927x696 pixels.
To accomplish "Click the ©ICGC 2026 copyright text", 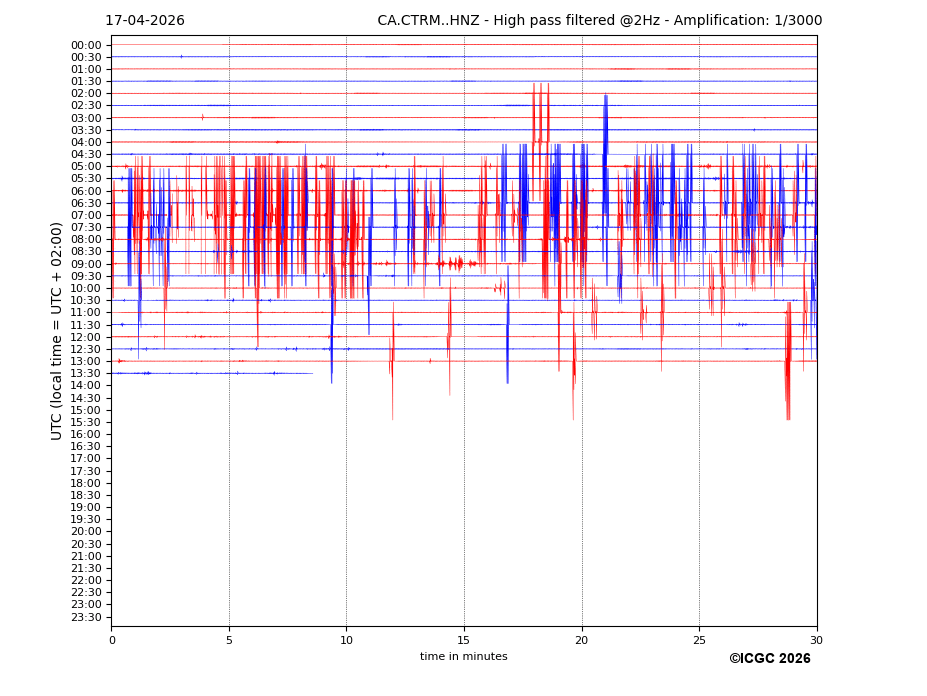I will click(x=769, y=659).
